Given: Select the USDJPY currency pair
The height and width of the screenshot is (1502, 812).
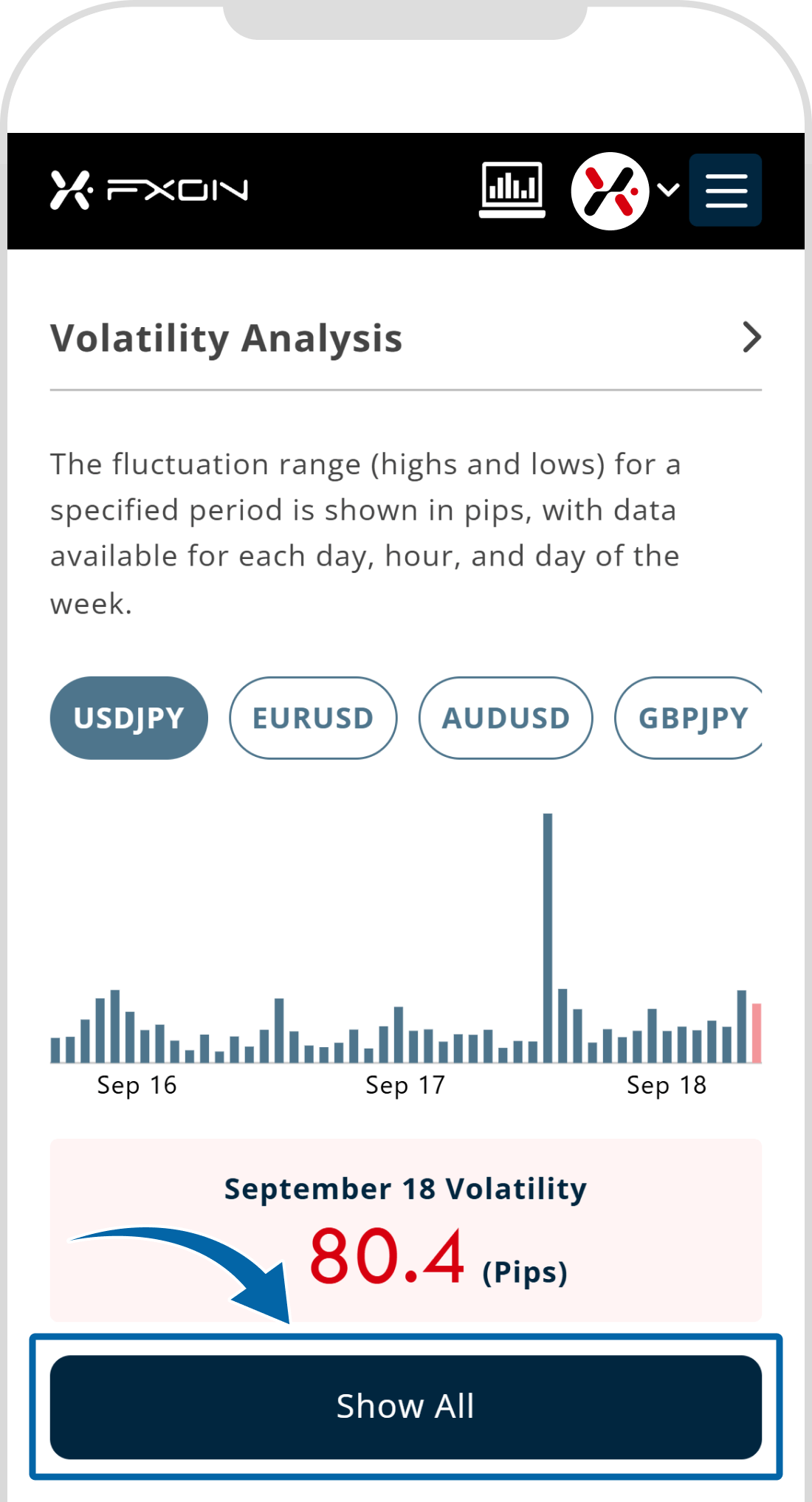Looking at the screenshot, I should 129,718.
